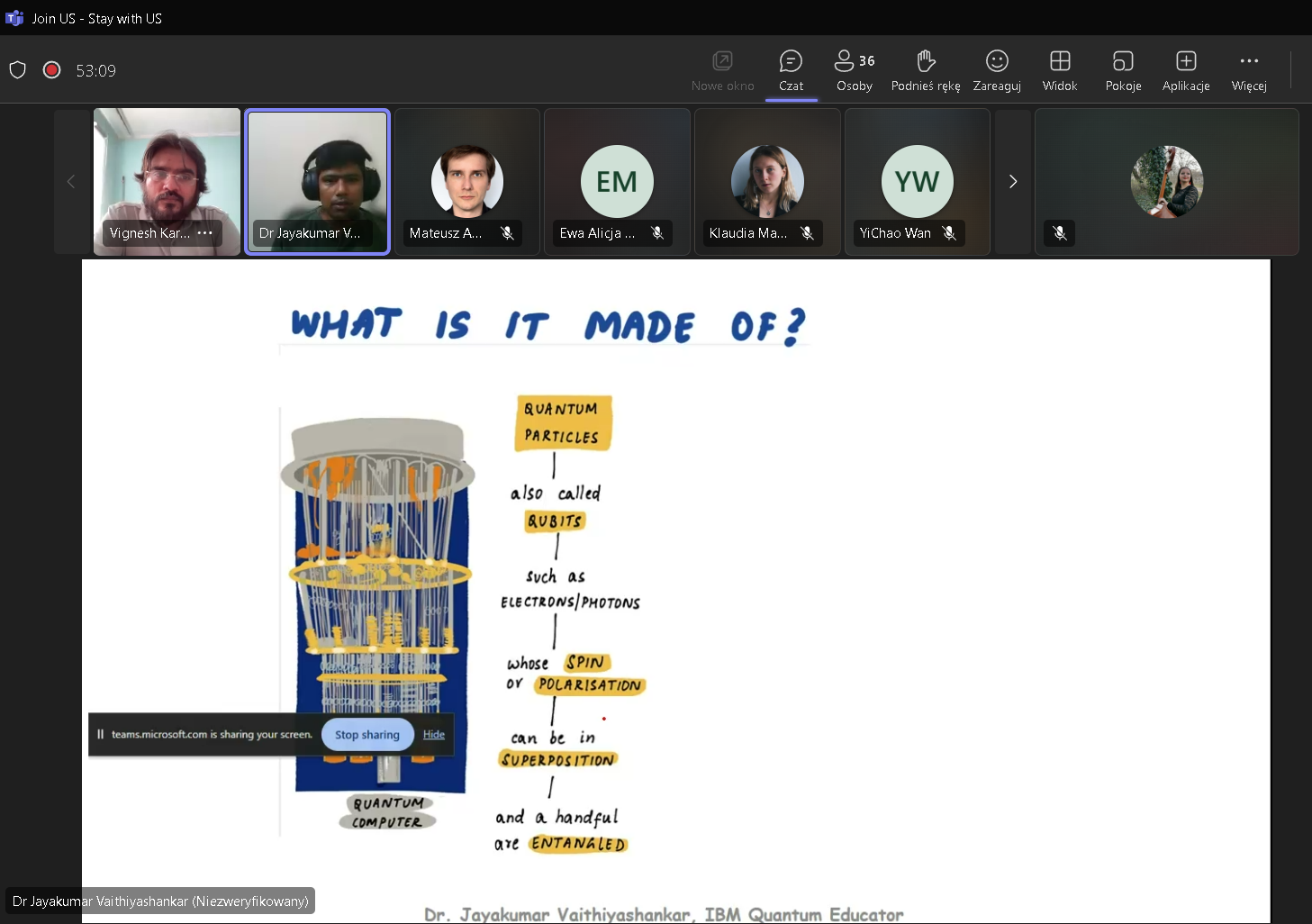Open the Zareaguj reactions menu
Viewport: 1312px width, 924px height.
pyautogui.click(x=996, y=71)
